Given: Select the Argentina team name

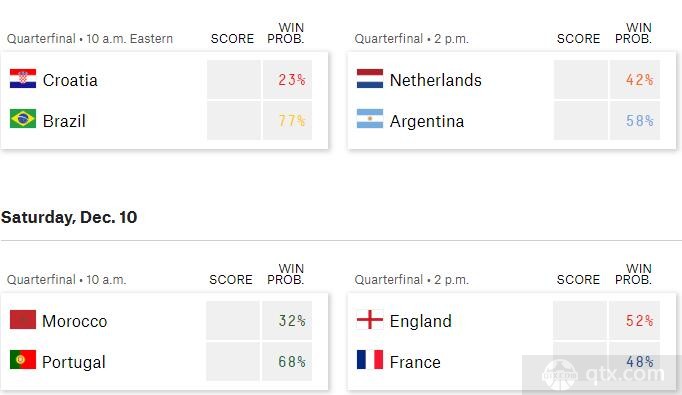Looking at the screenshot, I should pyautogui.click(x=427, y=121).
